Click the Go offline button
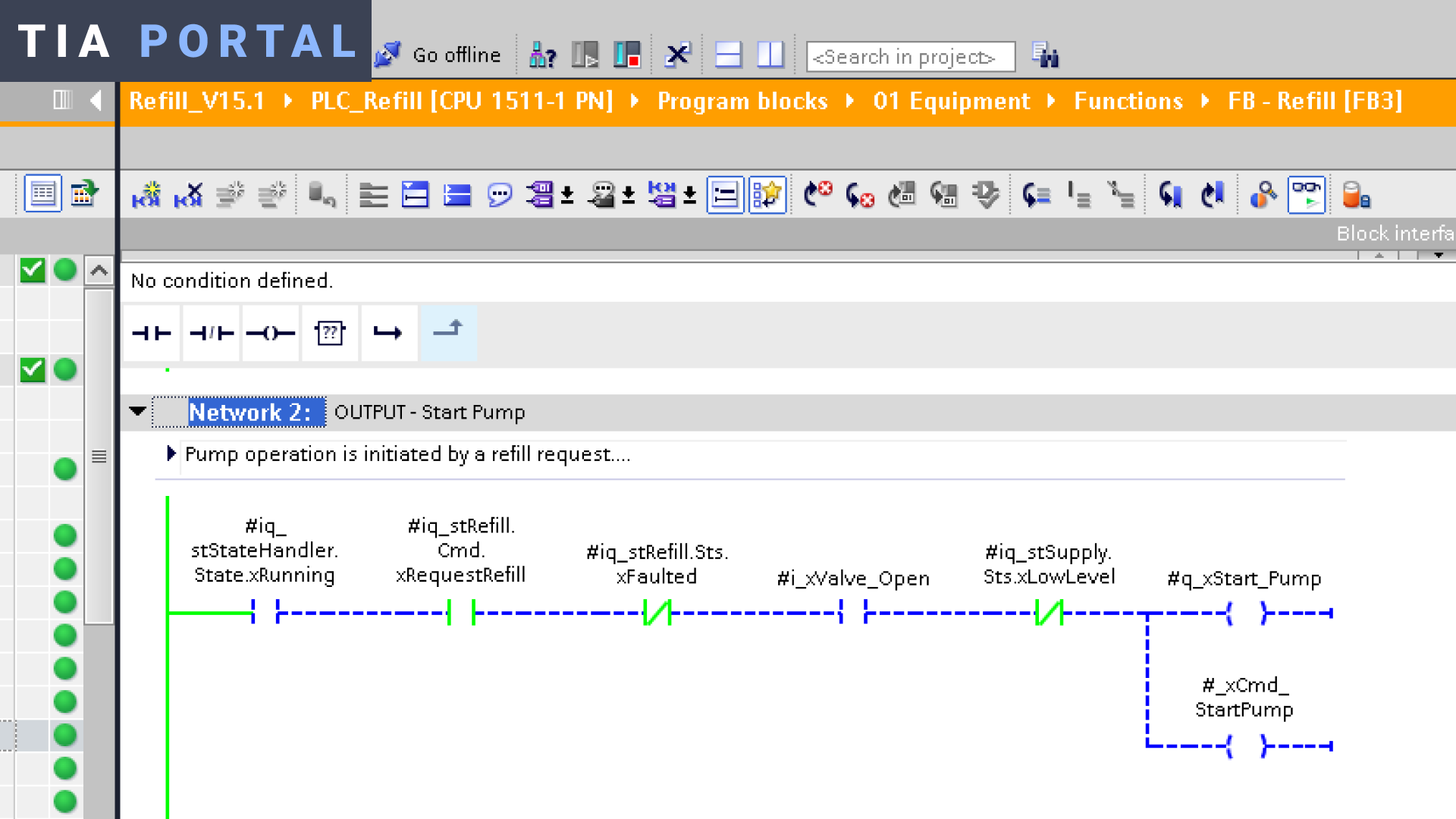 pos(438,55)
